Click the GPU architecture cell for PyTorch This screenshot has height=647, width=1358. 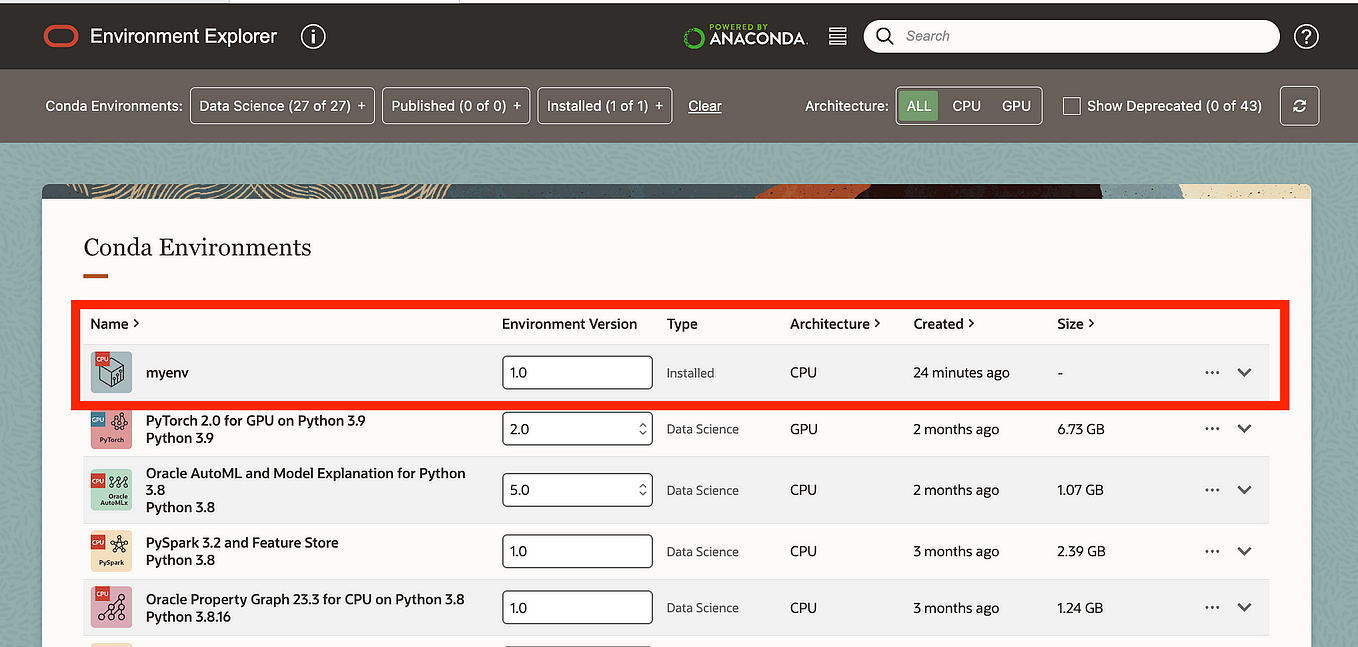point(804,429)
